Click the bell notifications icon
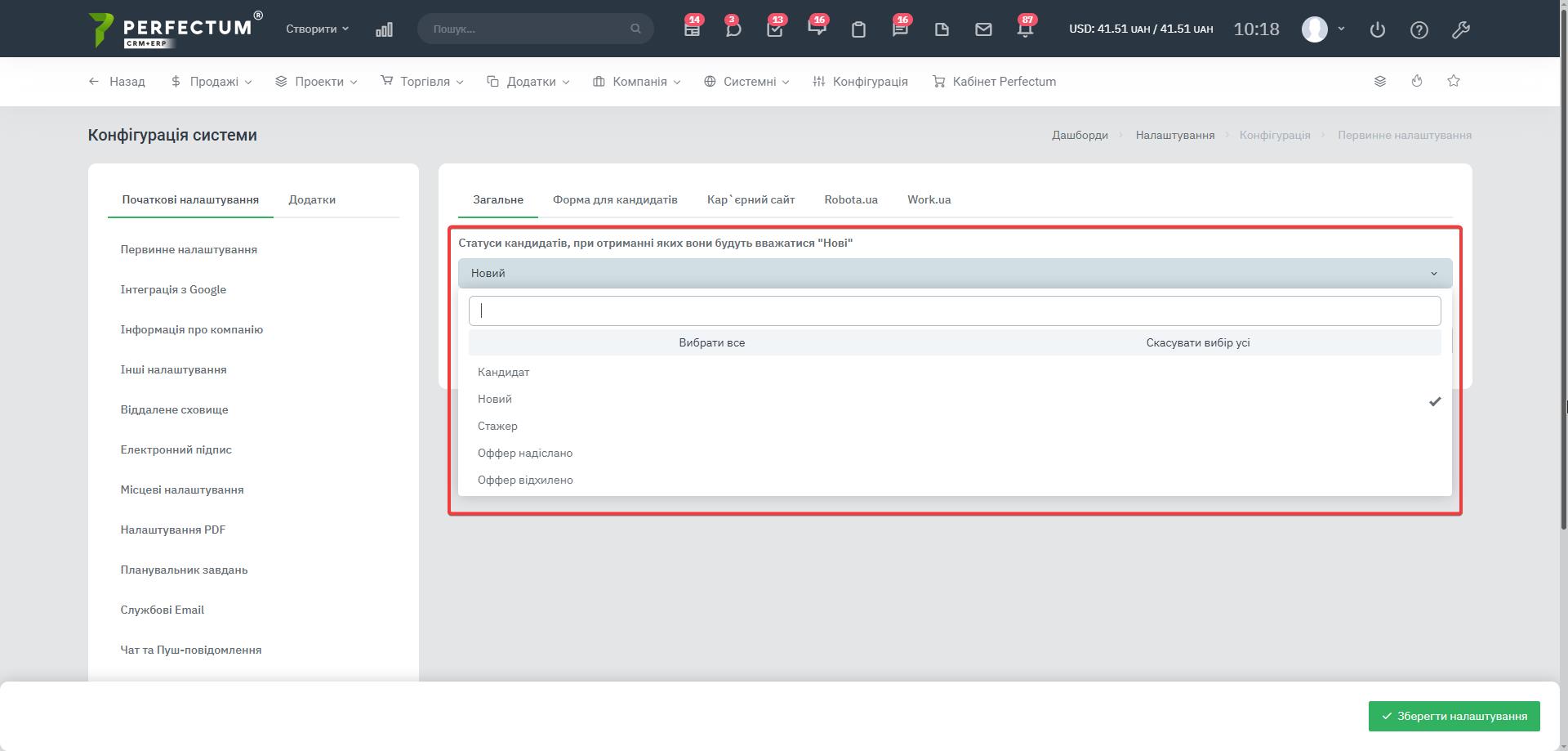The width and height of the screenshot is (1568, 751). pyautogui.click(x=1024, y=29)
